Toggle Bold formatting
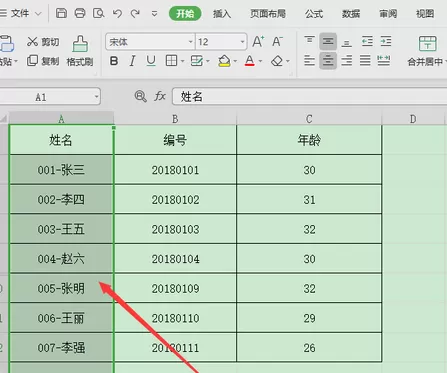This screenshot has width=447, height=373. [114, 61]
